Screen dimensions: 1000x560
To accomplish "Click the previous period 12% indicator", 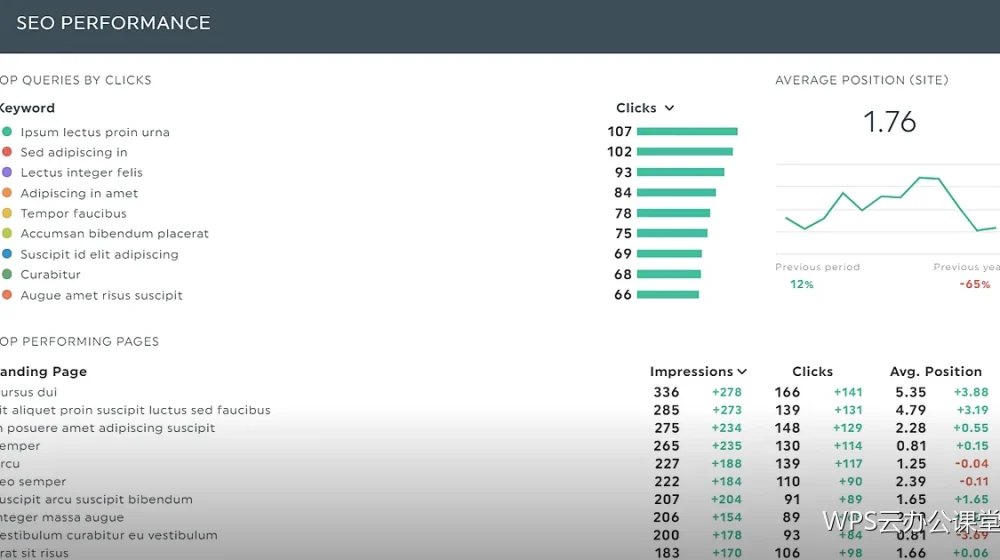I will 802,284.
